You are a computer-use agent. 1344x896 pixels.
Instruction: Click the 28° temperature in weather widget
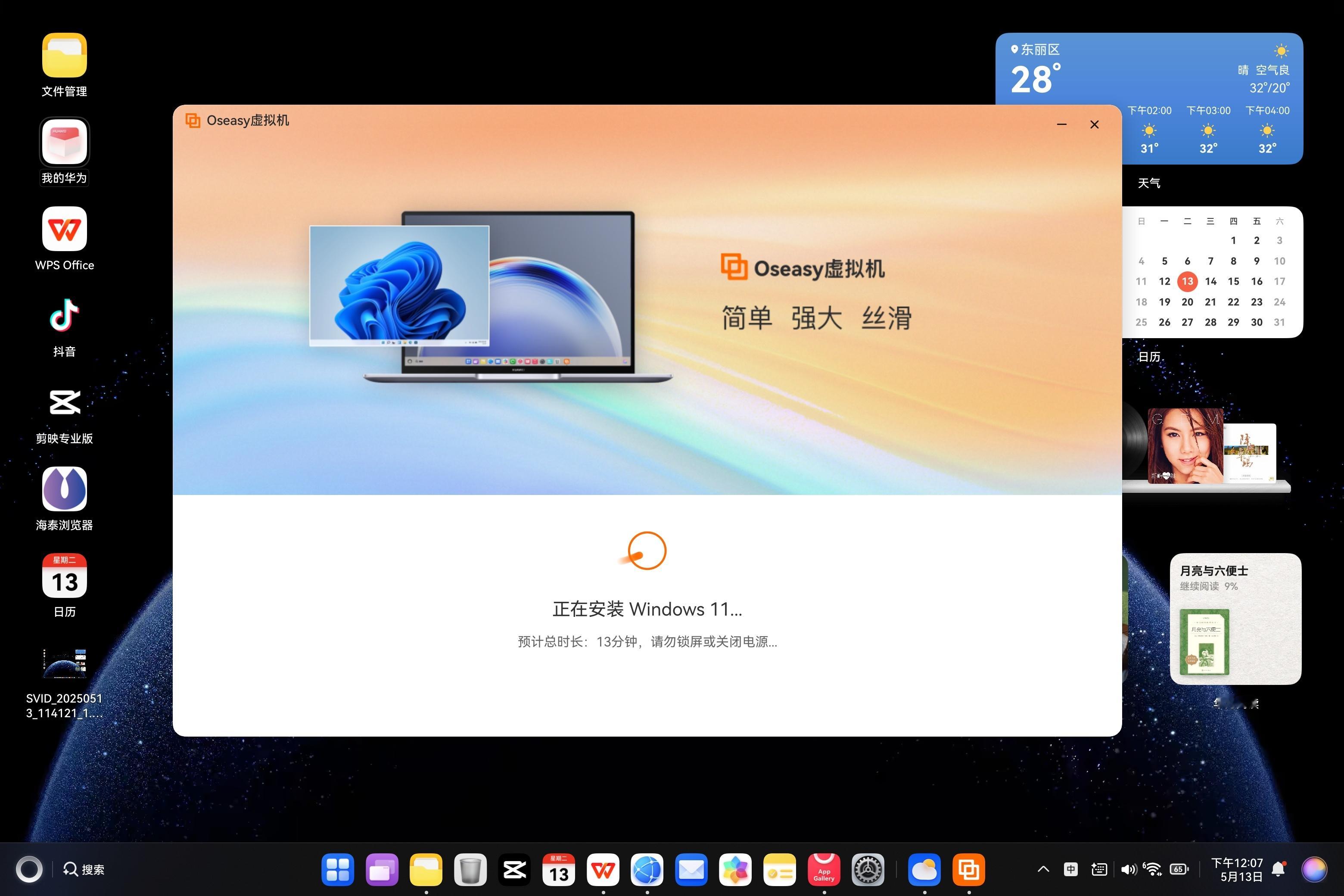1035,79
